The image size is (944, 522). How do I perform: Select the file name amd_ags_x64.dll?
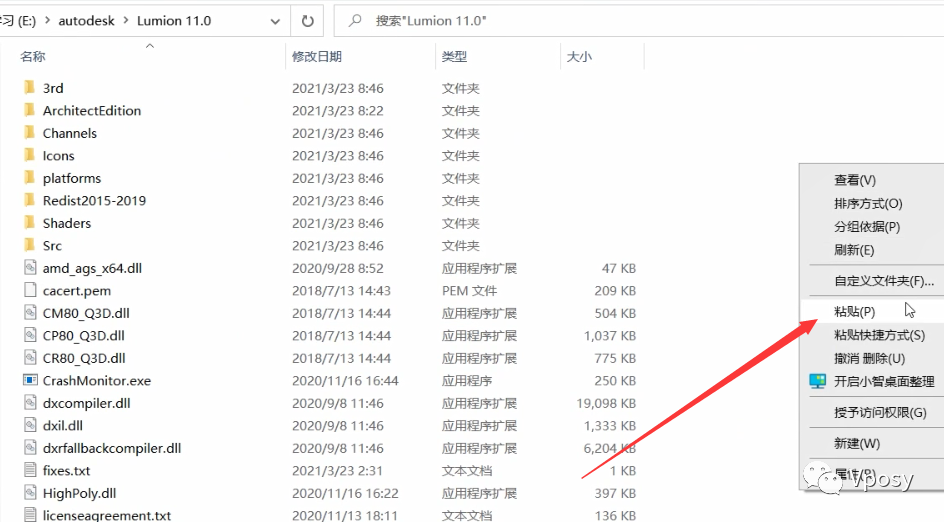(92, 268)
